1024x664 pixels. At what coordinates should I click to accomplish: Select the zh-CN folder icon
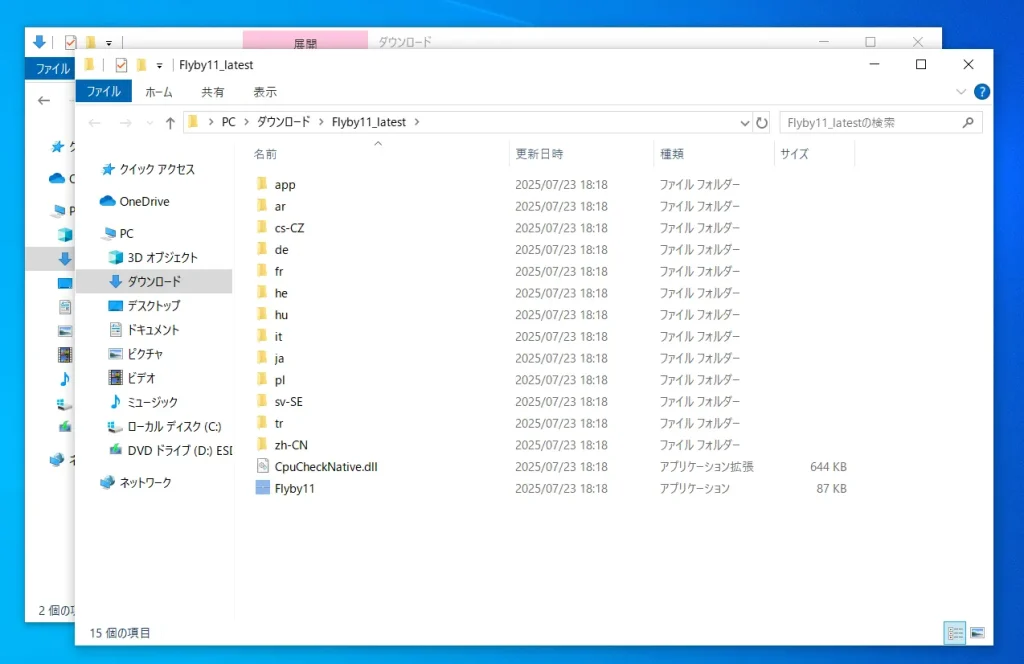point(262,445)
